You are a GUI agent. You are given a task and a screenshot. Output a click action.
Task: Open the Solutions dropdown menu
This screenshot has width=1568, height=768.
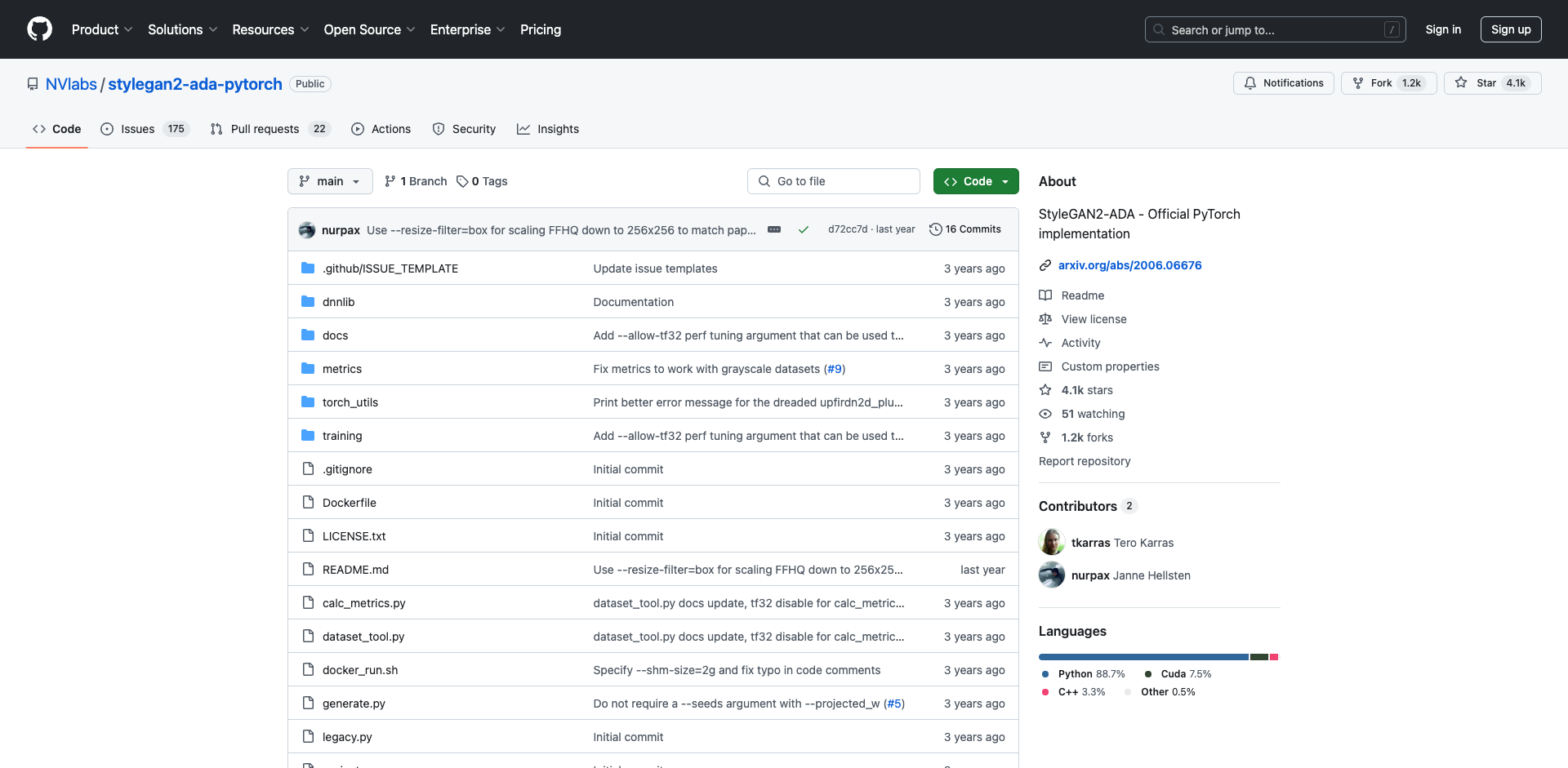(x=182, y=29)
